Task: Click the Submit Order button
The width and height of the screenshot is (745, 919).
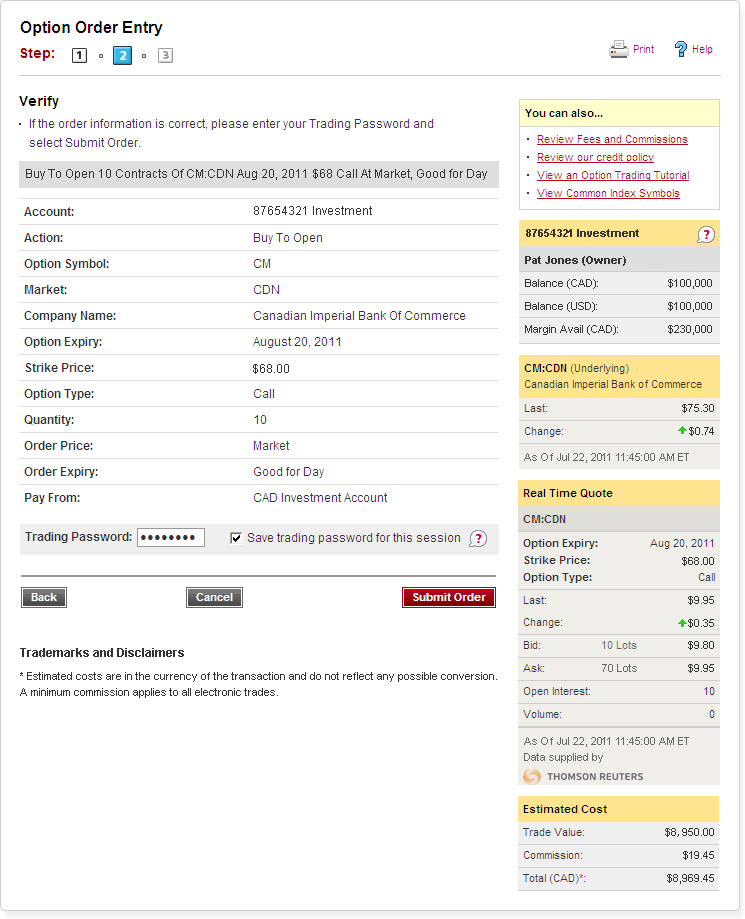Action: tap(449, 597)
